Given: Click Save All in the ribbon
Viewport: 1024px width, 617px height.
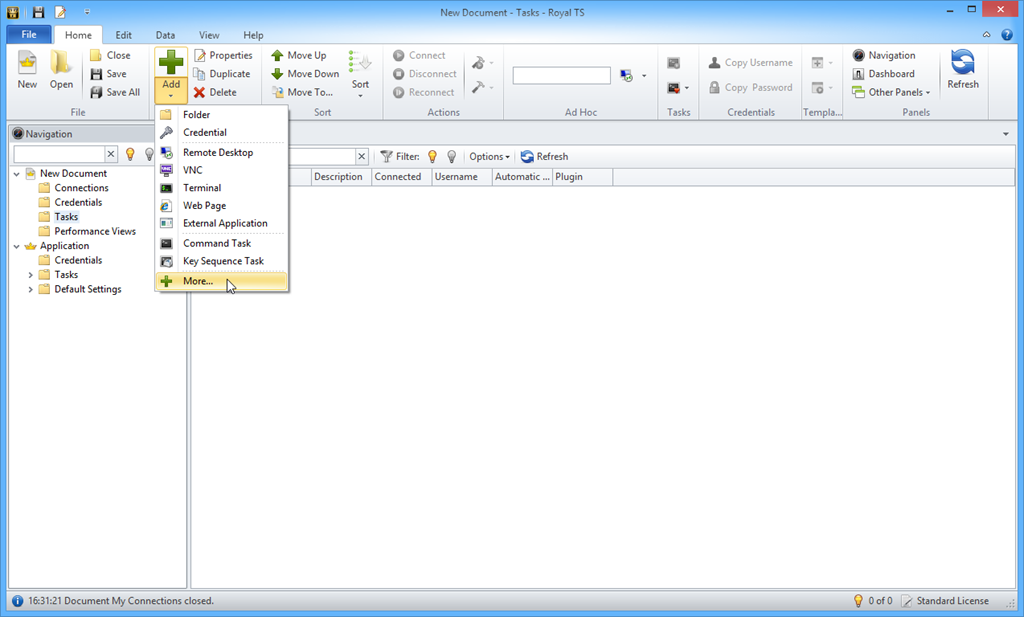Looking at the screenshot, I should click(115, 92).
